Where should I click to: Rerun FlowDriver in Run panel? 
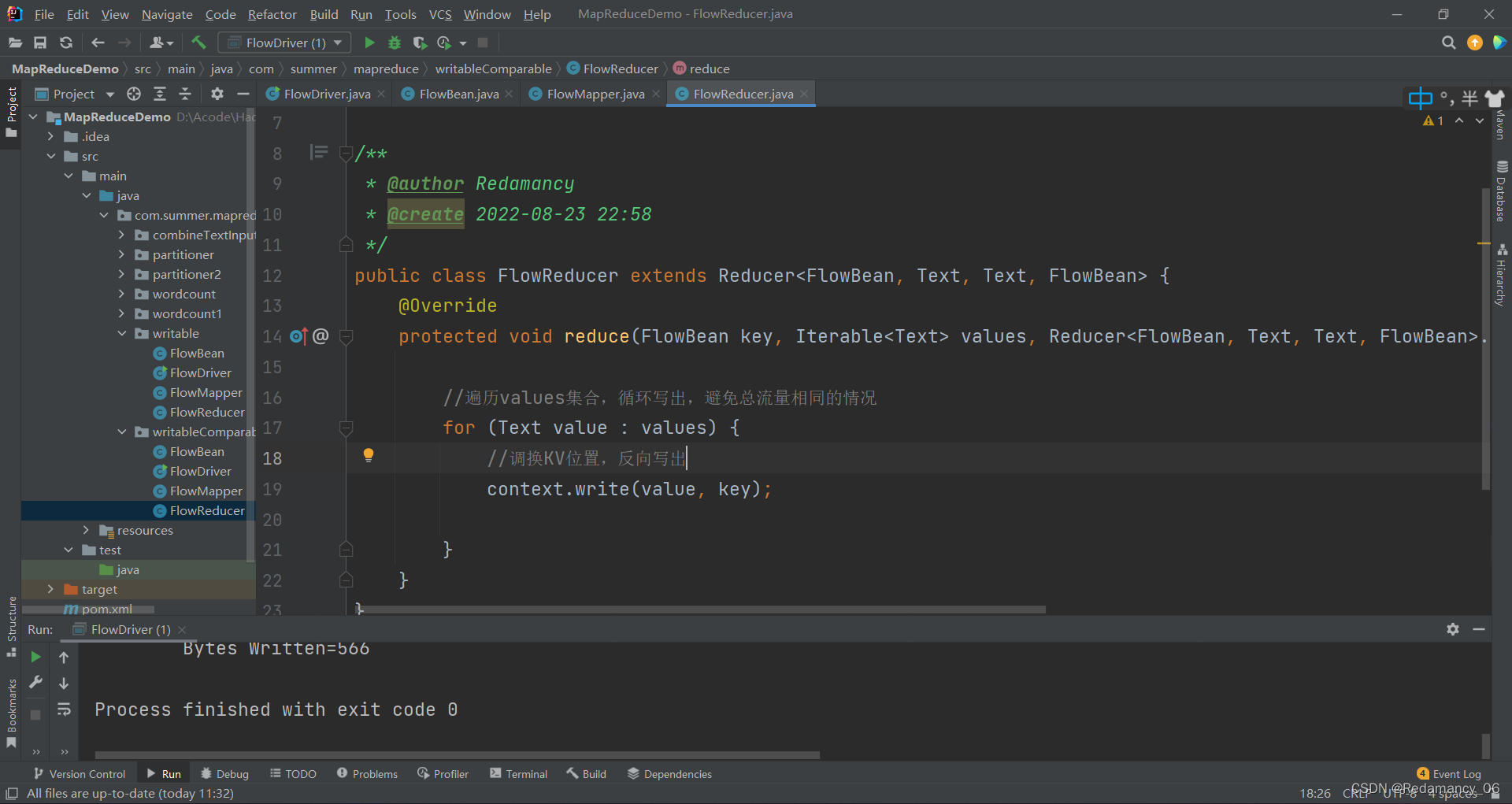coord(35,657)
